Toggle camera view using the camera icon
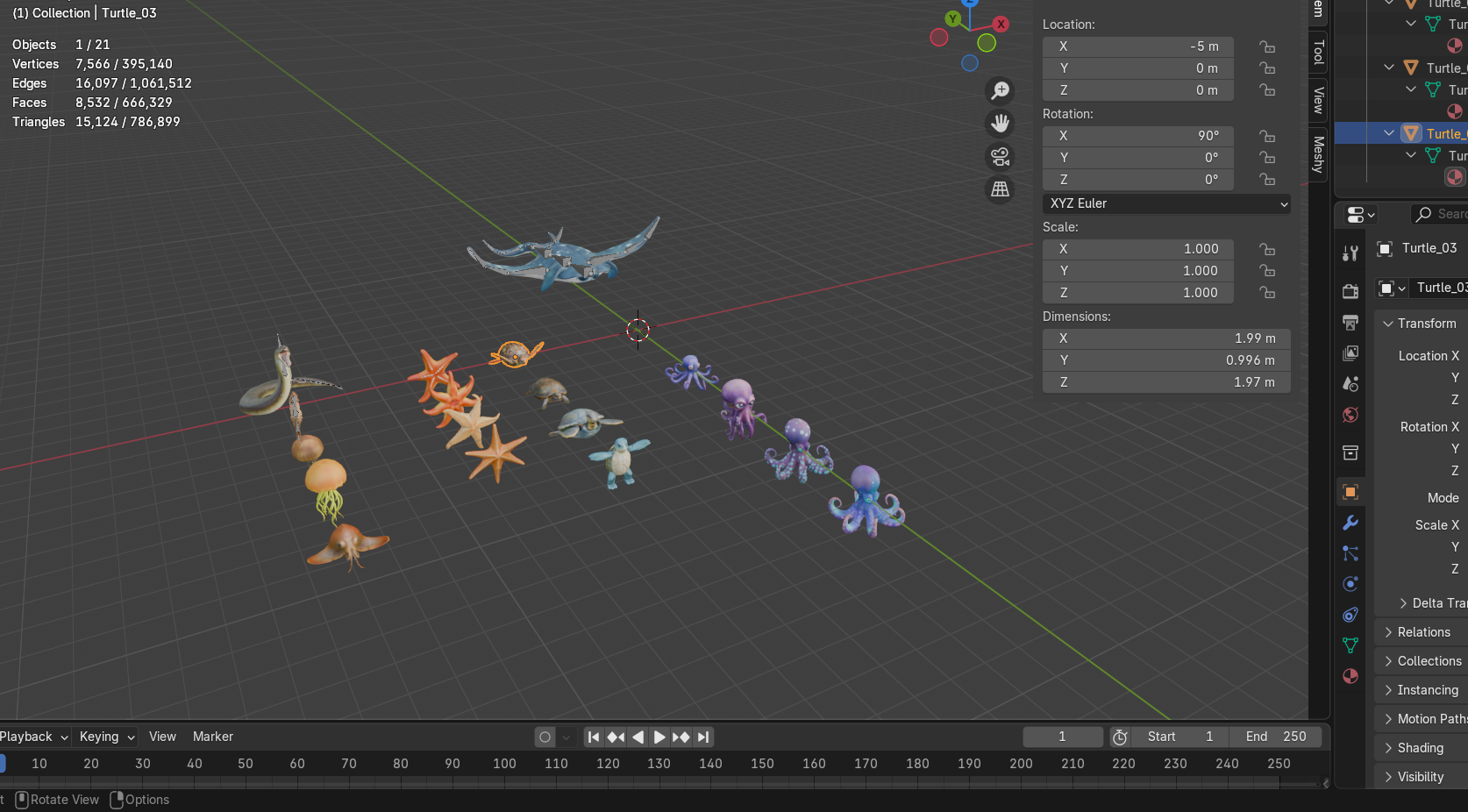 point(1000,158)
